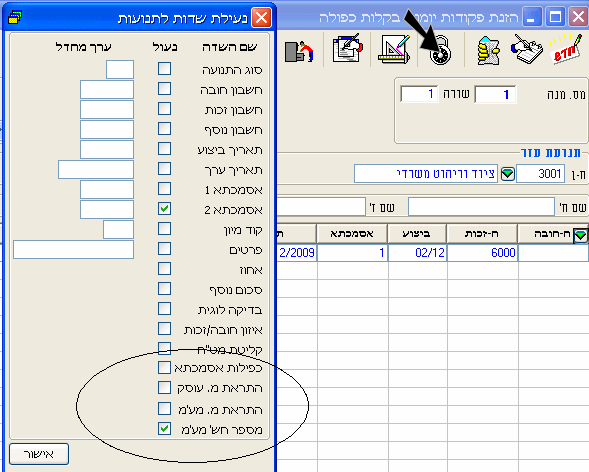Click the person at filing cabinet icon
589x472 pixels.
299,51
